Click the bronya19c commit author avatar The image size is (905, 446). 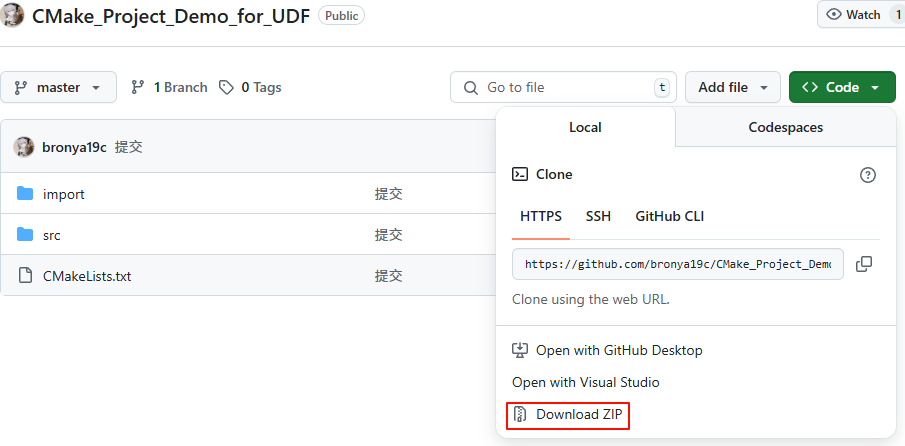click(x=24, y=147)
